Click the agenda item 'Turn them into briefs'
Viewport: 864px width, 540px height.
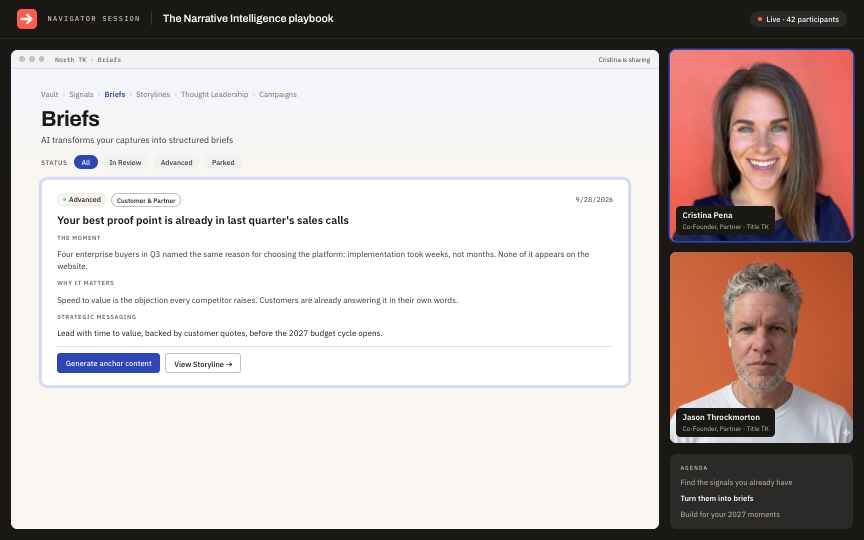716,498
